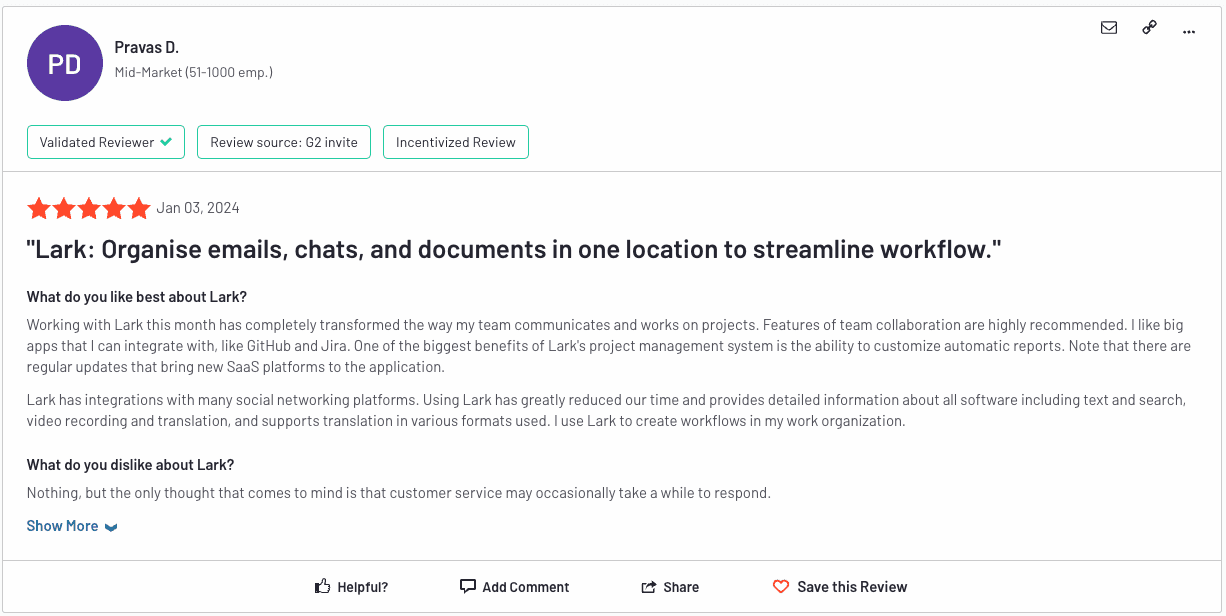Toggle Helpful on the review
This screenshot has width=1226, height=616.
click(351, 586)
